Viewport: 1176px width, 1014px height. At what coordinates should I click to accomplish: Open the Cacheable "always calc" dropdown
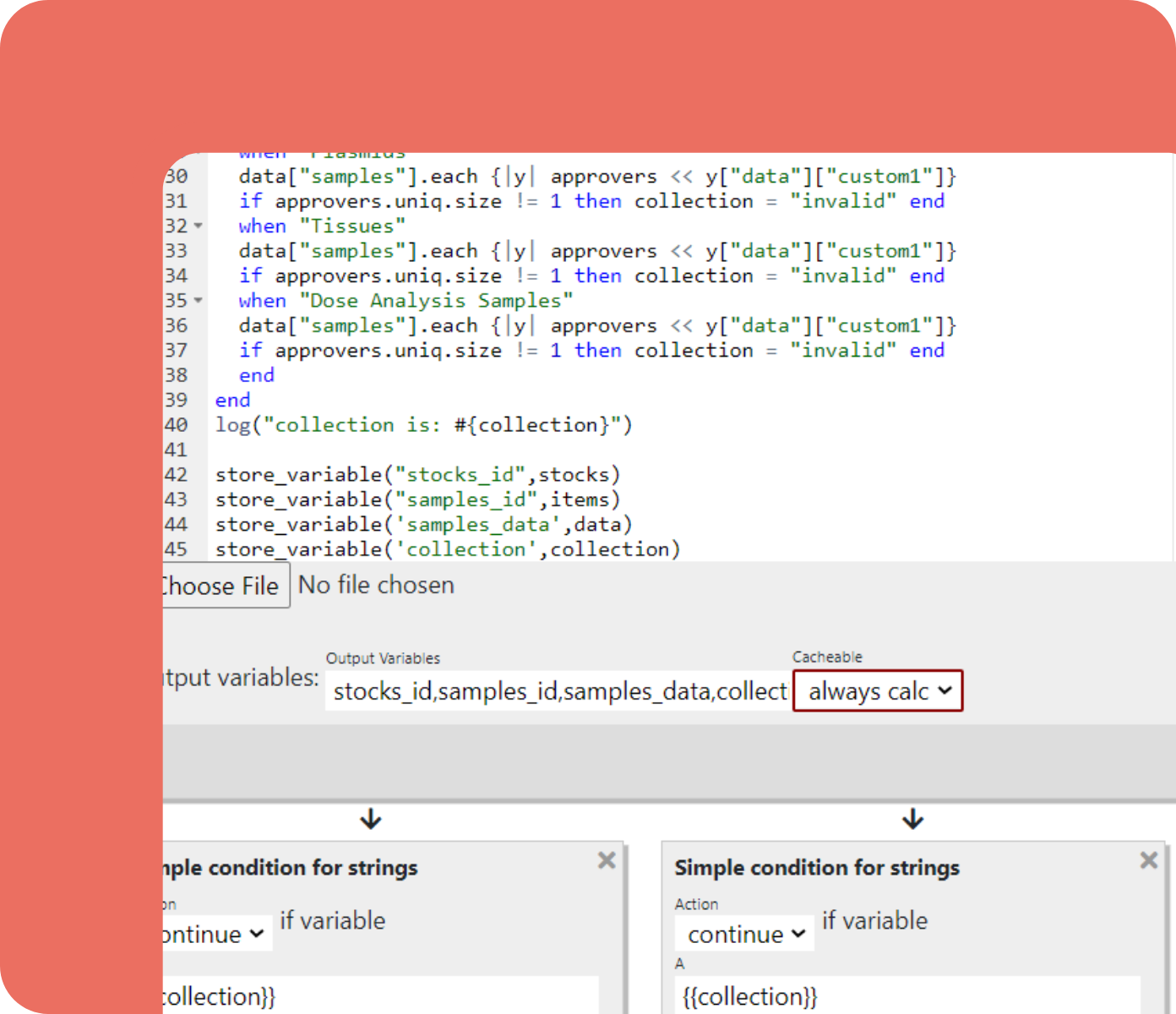pos(876,690)
